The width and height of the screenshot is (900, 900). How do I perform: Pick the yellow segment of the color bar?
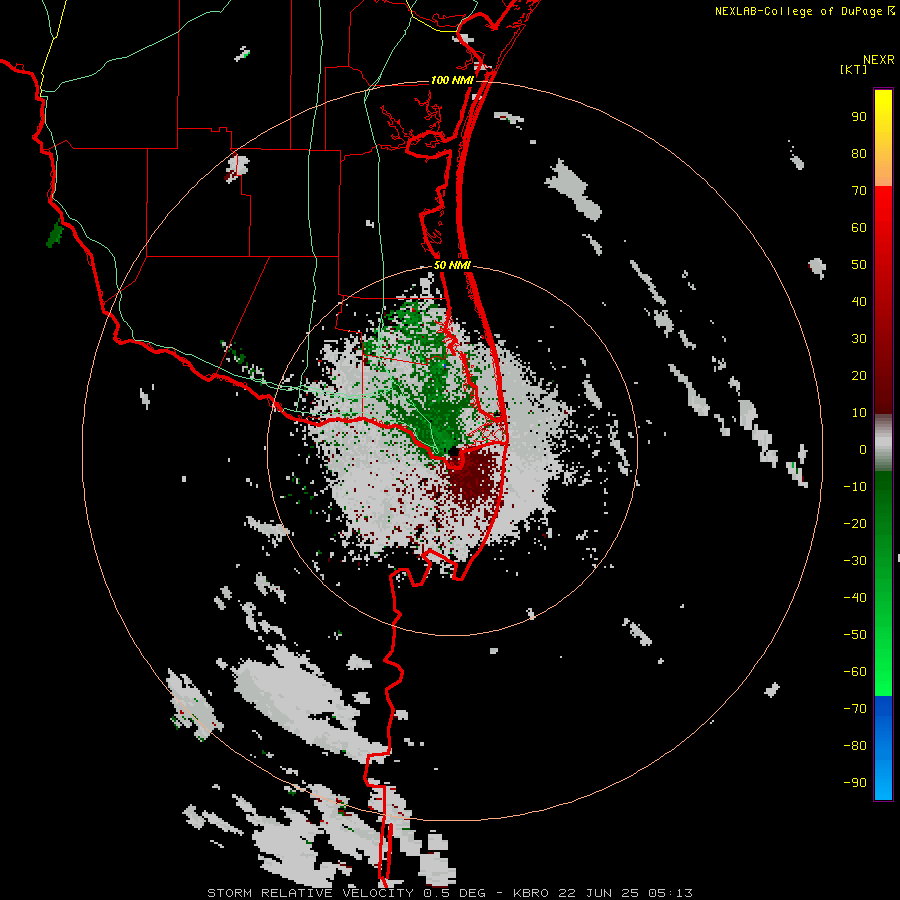883,138
